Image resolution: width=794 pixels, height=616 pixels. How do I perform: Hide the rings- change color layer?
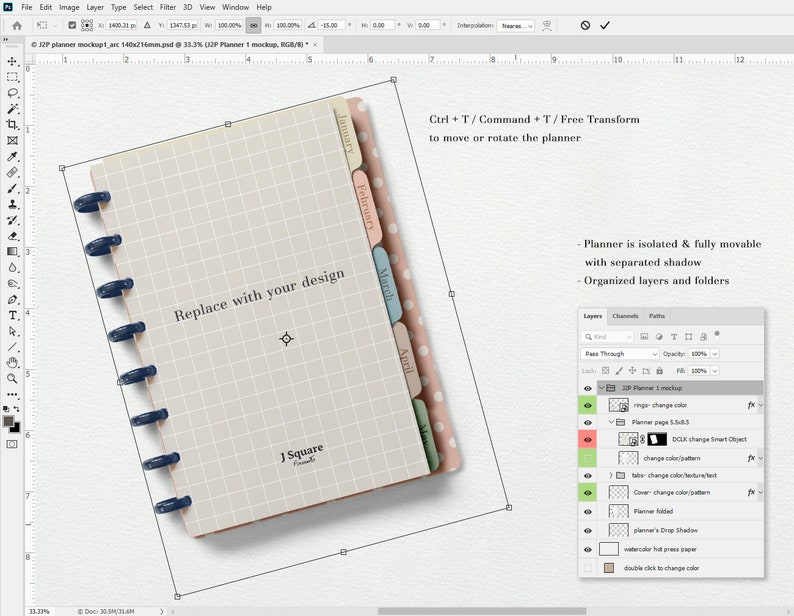587,406
